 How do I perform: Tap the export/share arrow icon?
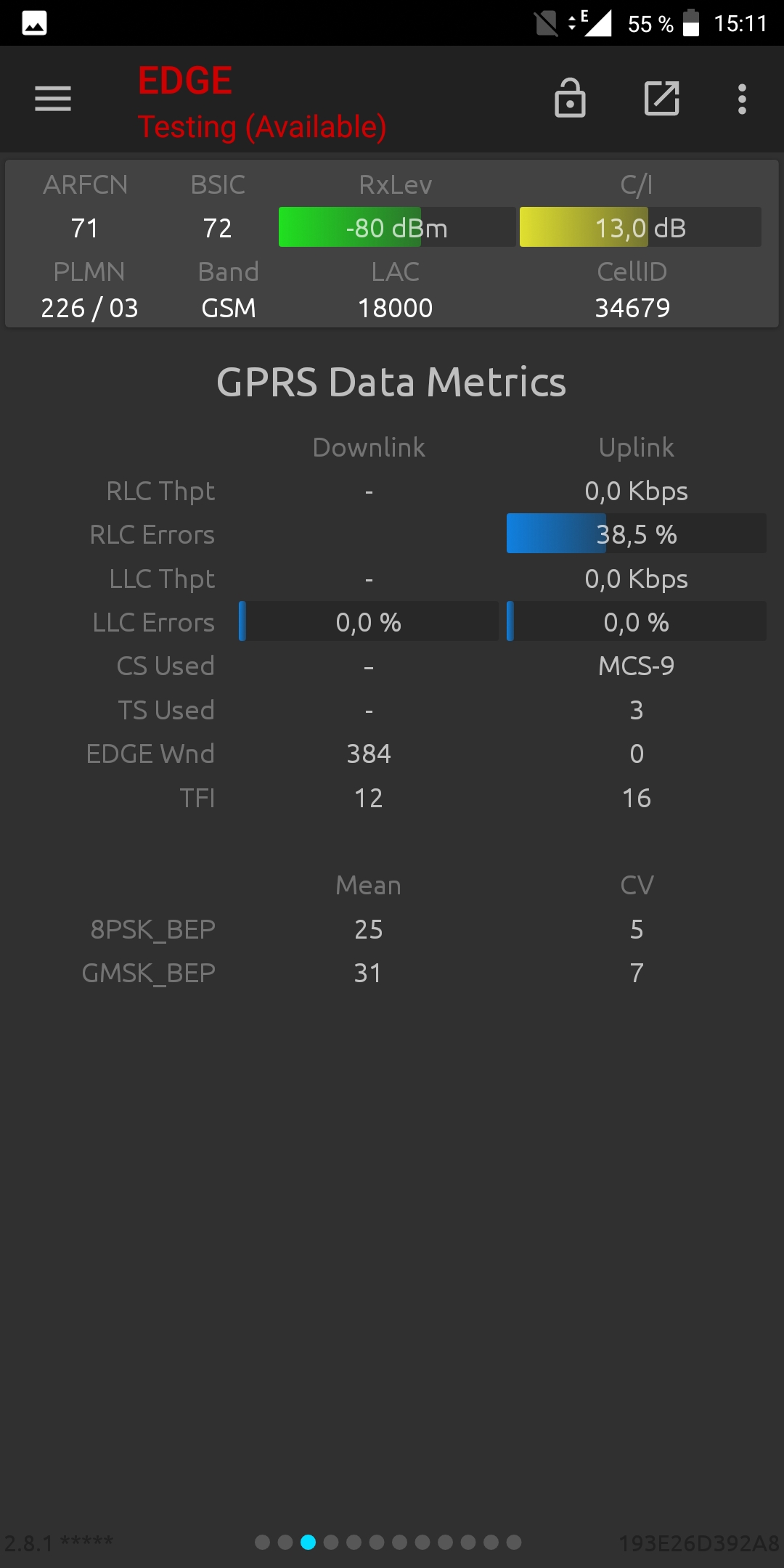(x=662, y=98)
